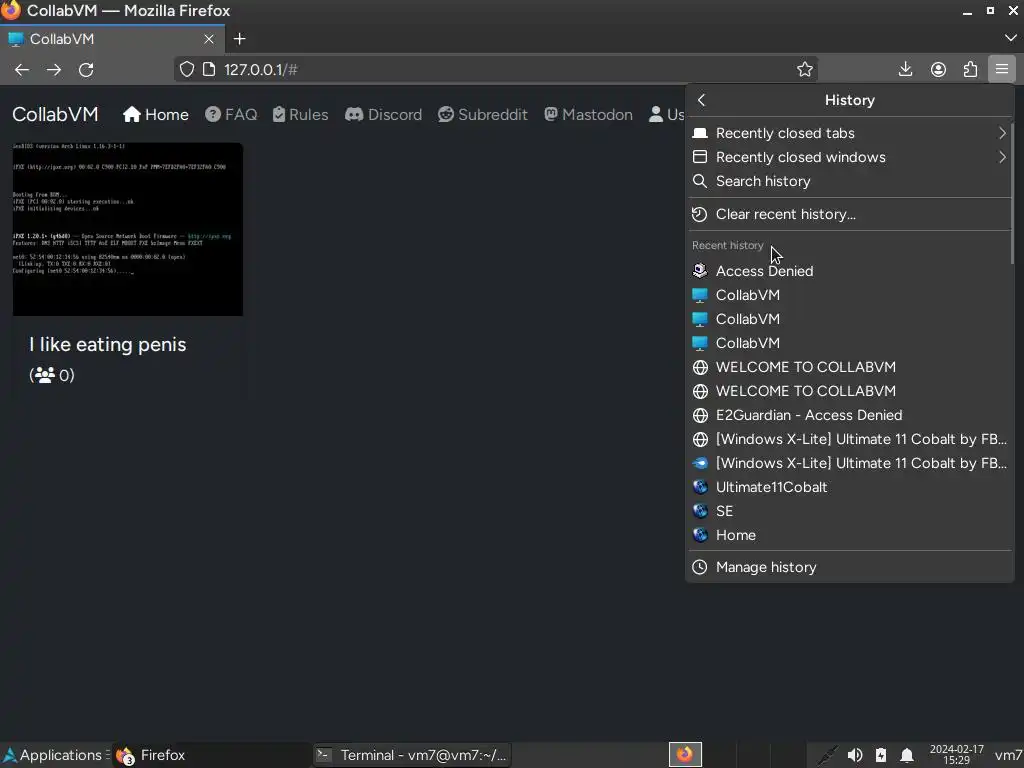Switch to Terminal window in taskbar

(x=411, y=756)
